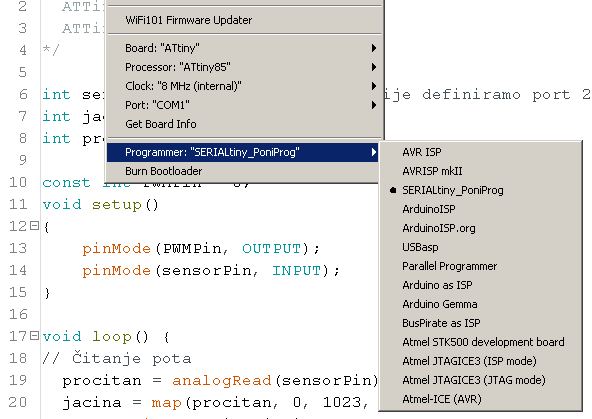This screenshot has height=419, width=592.
Task: Expand the Port submenu arrow
Action: click(x=373, y=105)
